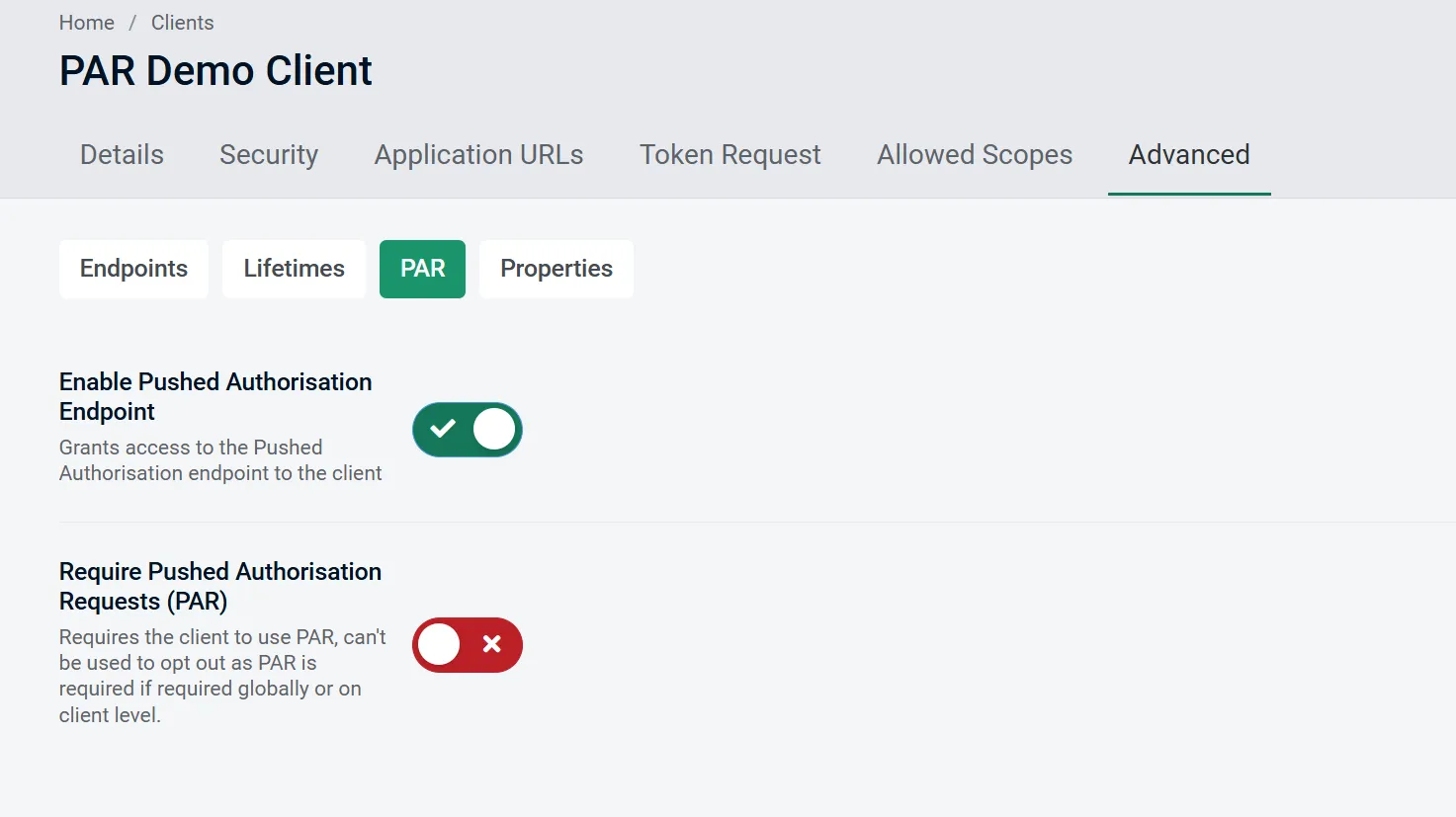
Task: Select the PAR section
Action: pyautogui.click(x=422, y=269)
